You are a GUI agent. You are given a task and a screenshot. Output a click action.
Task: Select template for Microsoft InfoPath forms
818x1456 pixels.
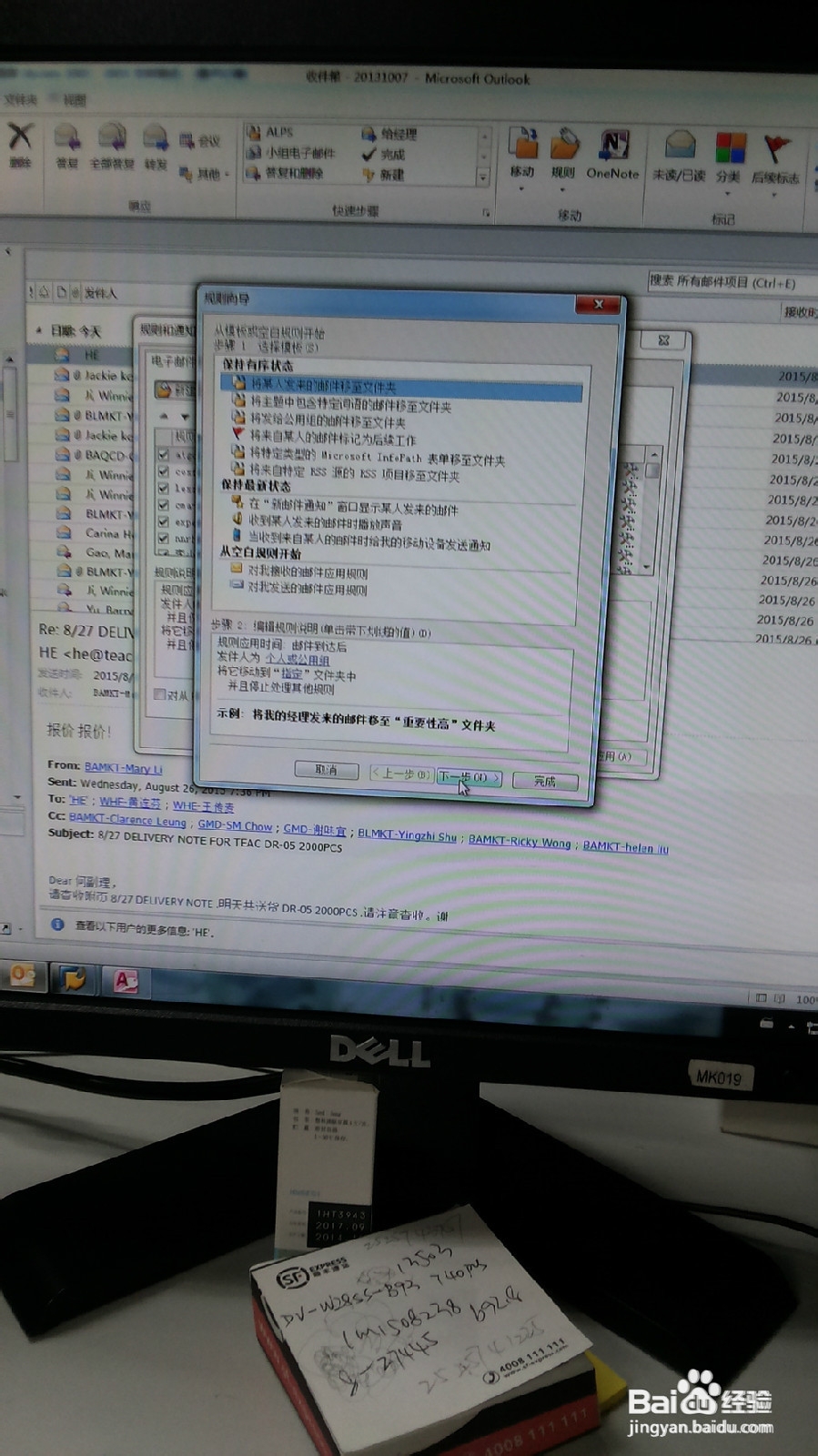pyautogui.click(x=369, y=459)
